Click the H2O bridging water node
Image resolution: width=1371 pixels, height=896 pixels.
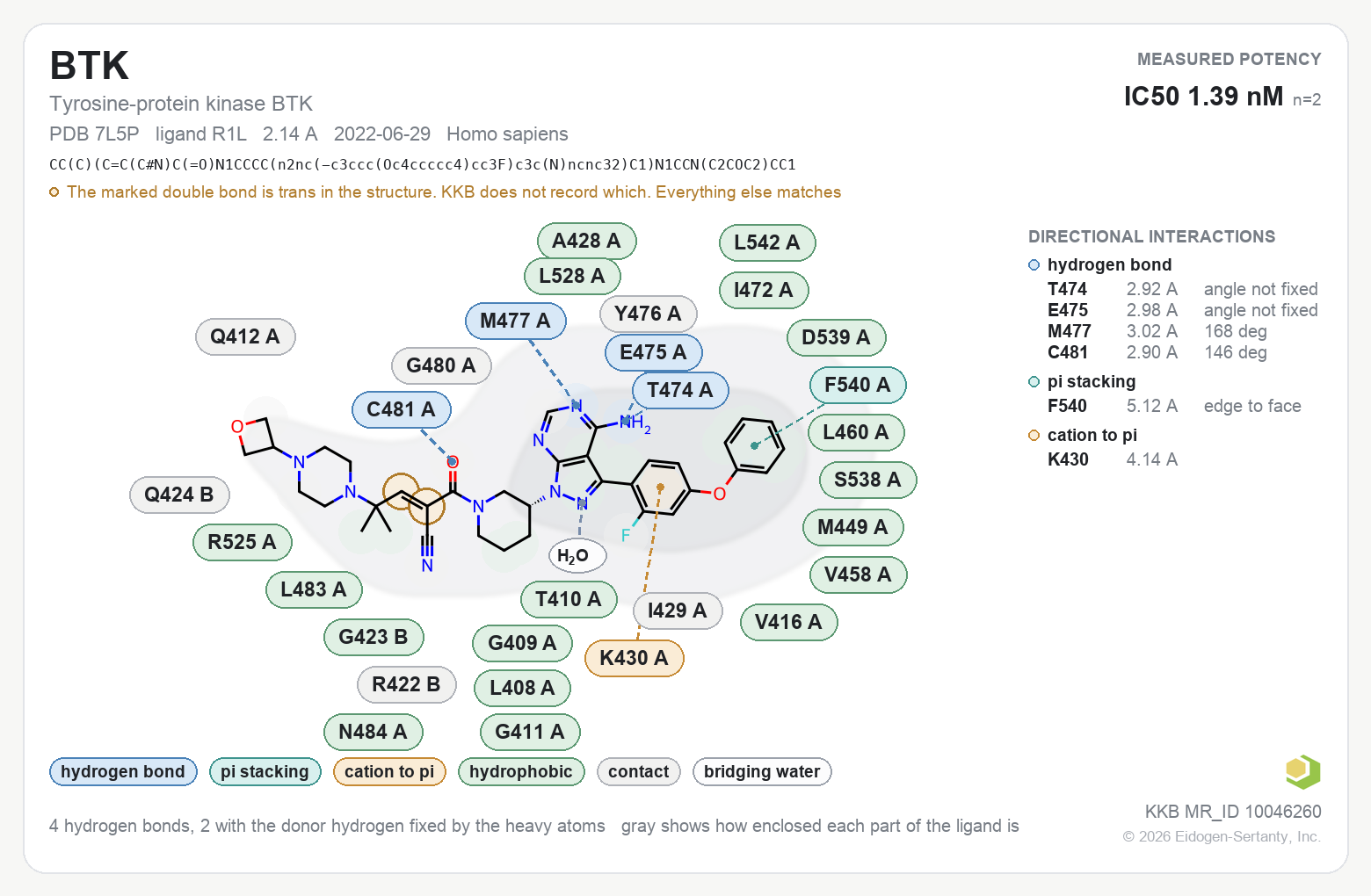pos(577,555)
